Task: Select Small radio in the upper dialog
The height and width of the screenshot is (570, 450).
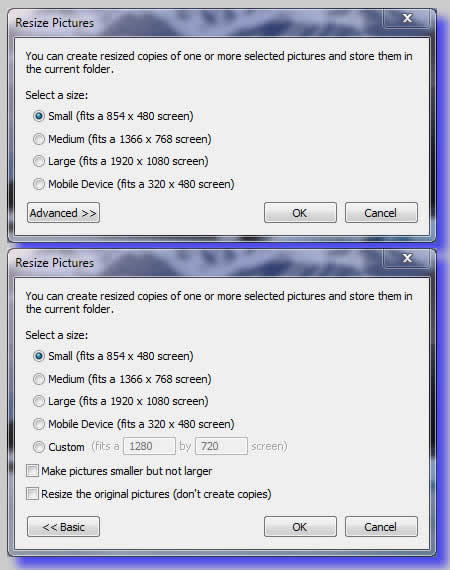Action: tap(39, 116)
